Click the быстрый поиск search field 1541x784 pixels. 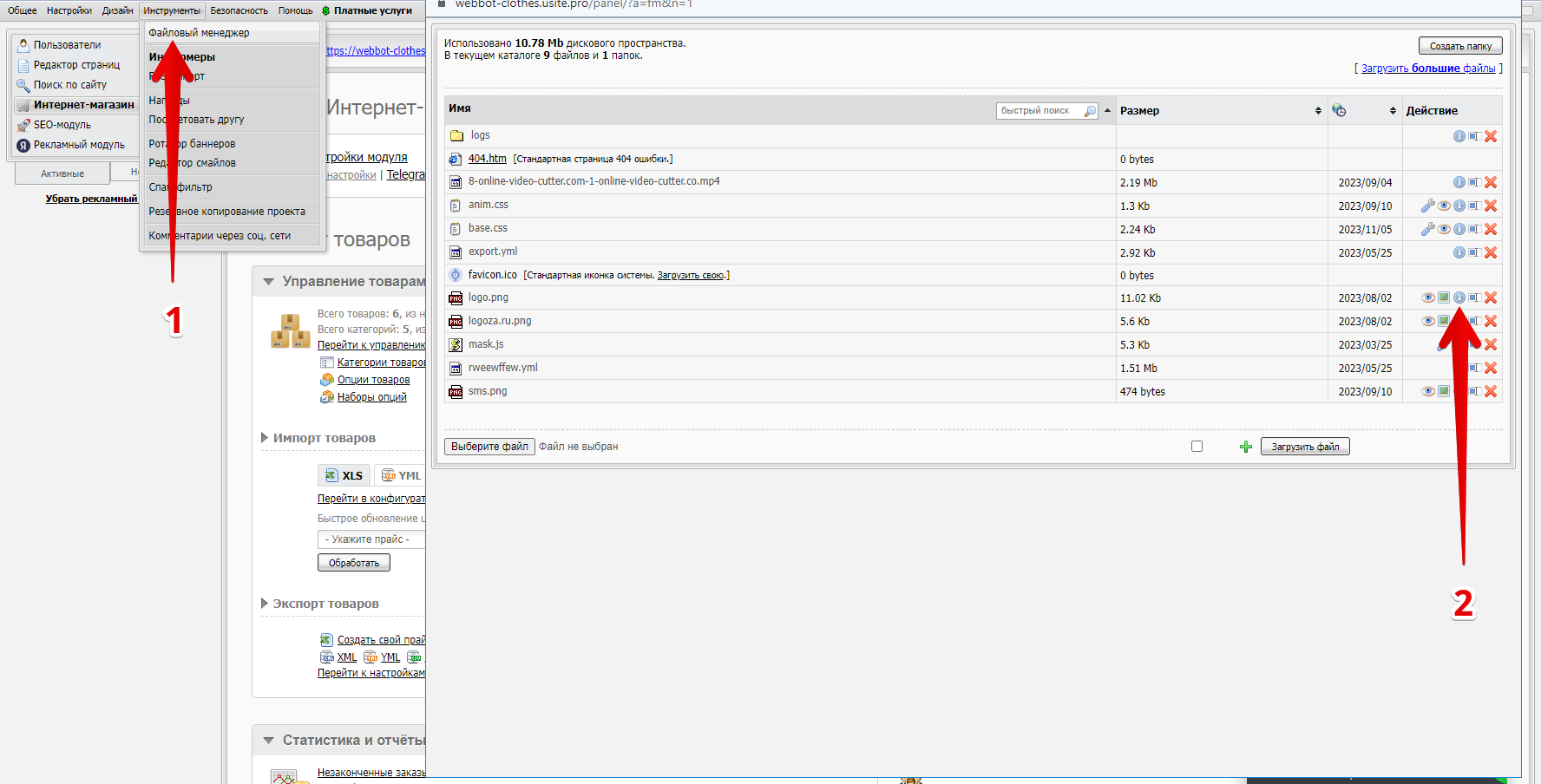(x=1039, y=111)
